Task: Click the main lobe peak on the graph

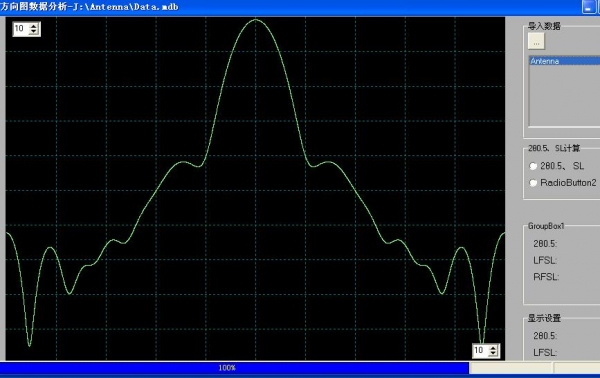Action: click(256, 20)
